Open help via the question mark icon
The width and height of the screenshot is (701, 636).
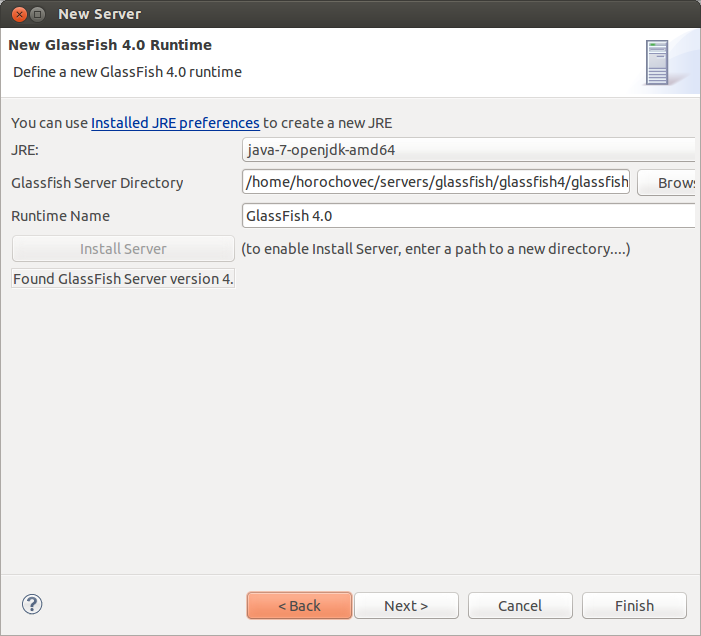pos(32,604)
